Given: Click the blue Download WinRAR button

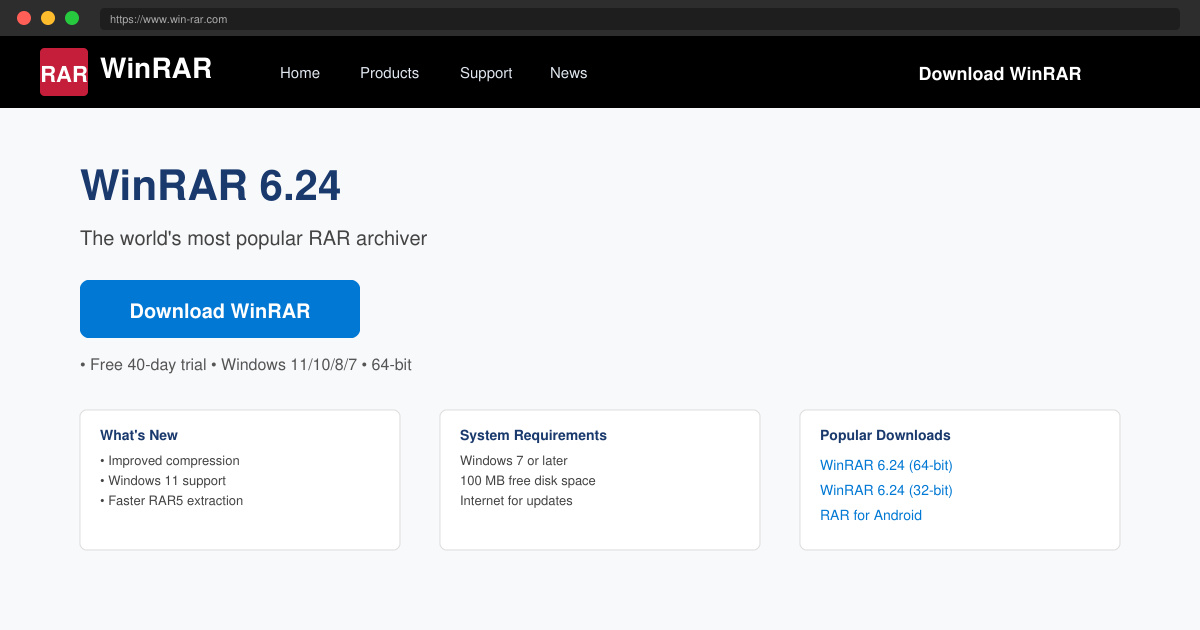Looking at the screenshot, I should pyautogui.click(x=220, y=309).
